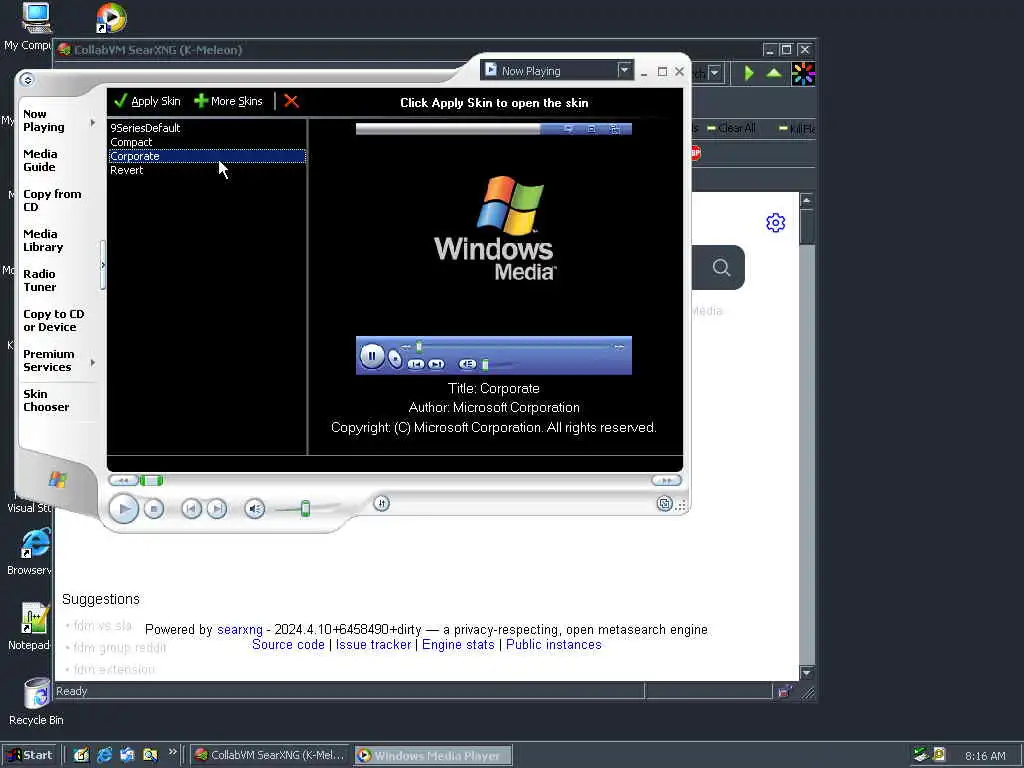Select the Corporate skin entry

pos(207,156)
